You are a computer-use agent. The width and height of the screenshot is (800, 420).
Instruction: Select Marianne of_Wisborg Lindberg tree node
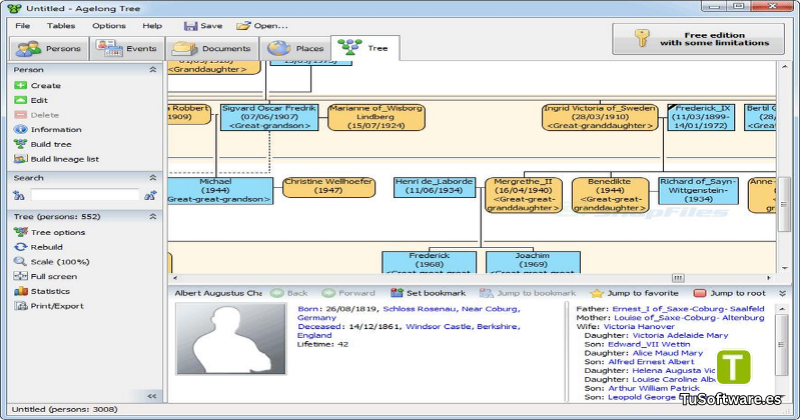click(376, 117)
